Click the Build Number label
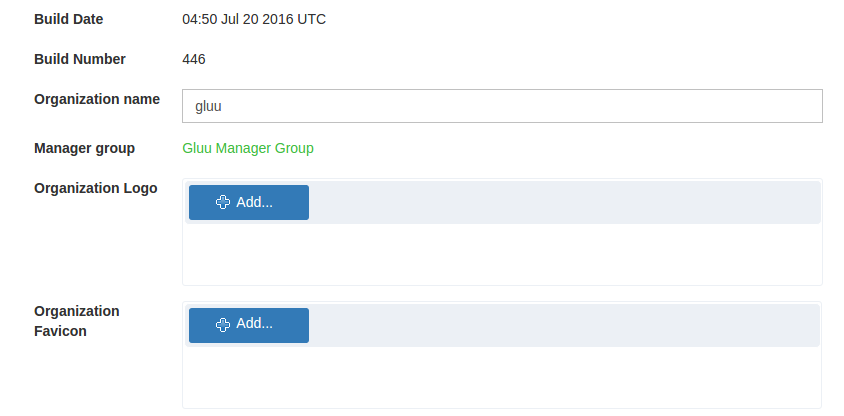Viewport: 844px width, 416px height. tap(80, 59)
